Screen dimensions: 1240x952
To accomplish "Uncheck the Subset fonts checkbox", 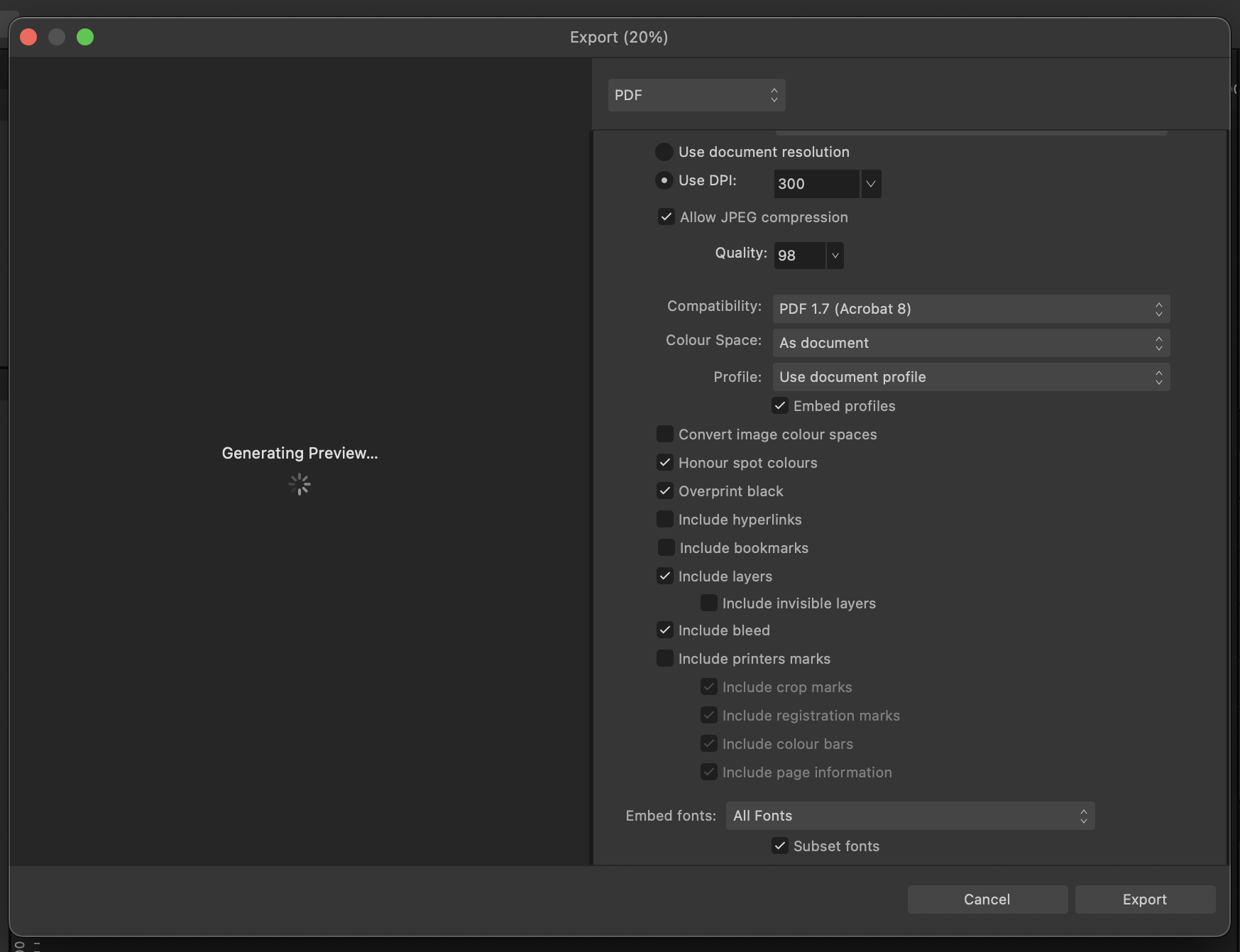I will (x=780, y=846).
